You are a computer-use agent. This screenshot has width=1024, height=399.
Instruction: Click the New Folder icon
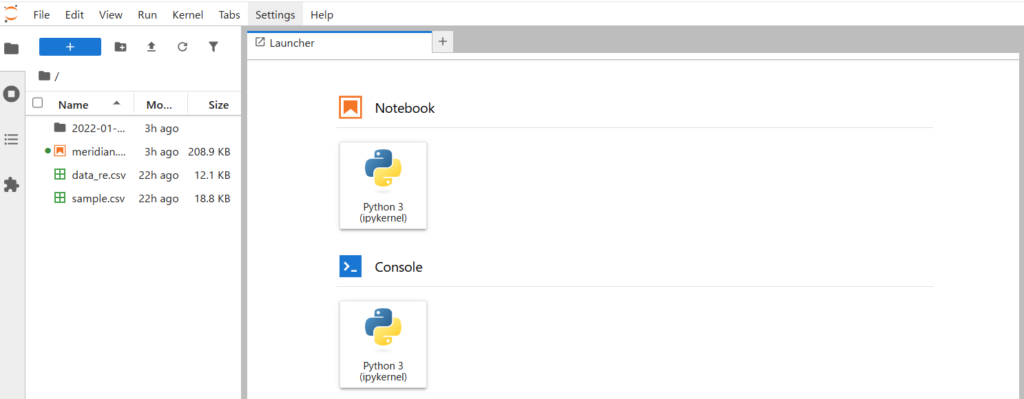click(120, 47)
